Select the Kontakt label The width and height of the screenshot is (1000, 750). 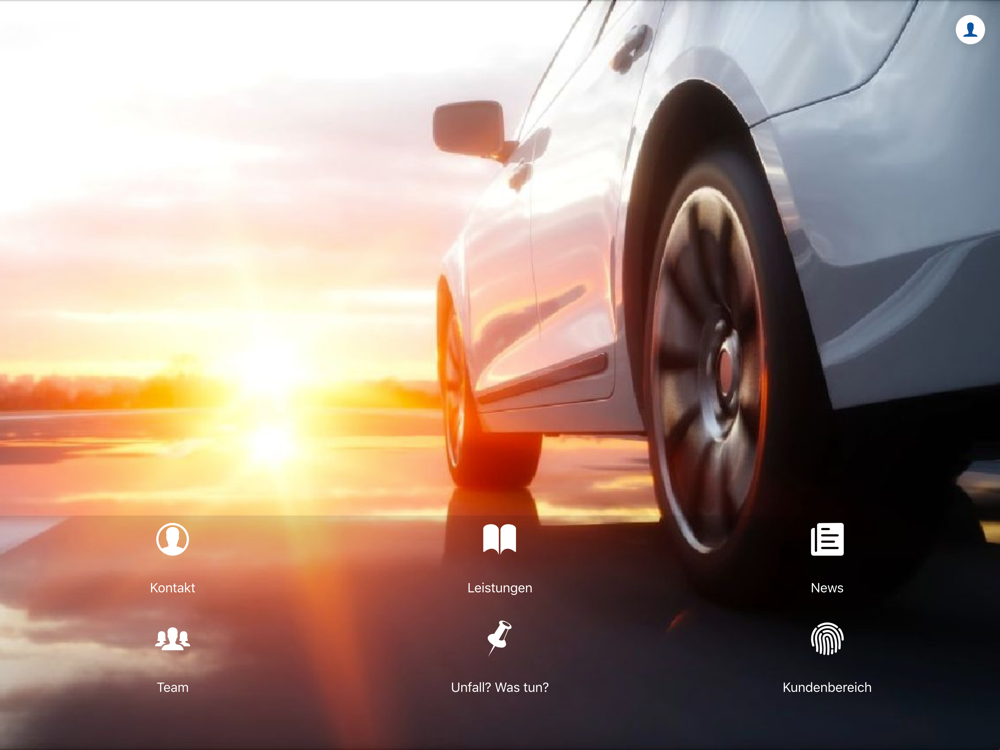(x=172, y=588)
